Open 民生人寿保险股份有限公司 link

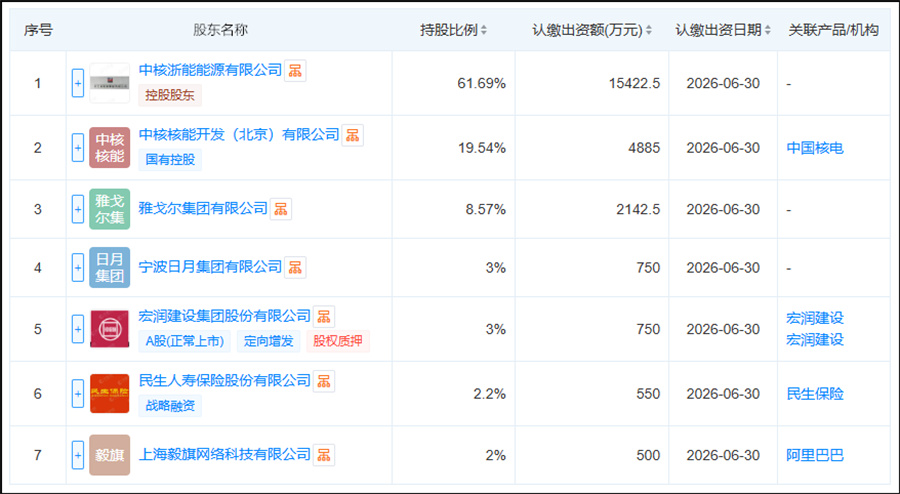point(224,380)
